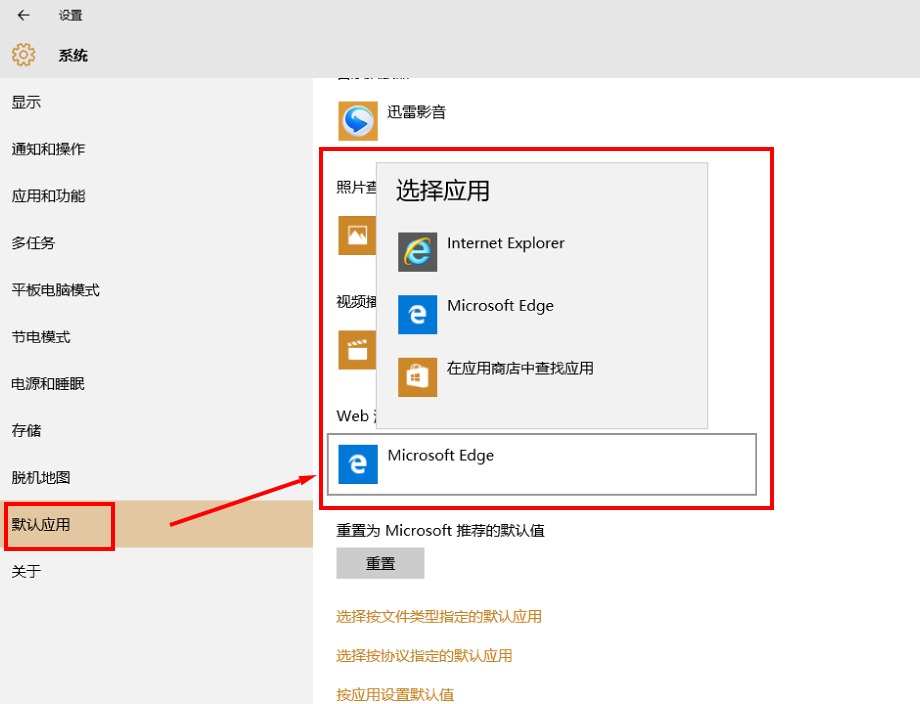920x704 pixels.
Task: Open 存储 settings section
Action: 156,431
